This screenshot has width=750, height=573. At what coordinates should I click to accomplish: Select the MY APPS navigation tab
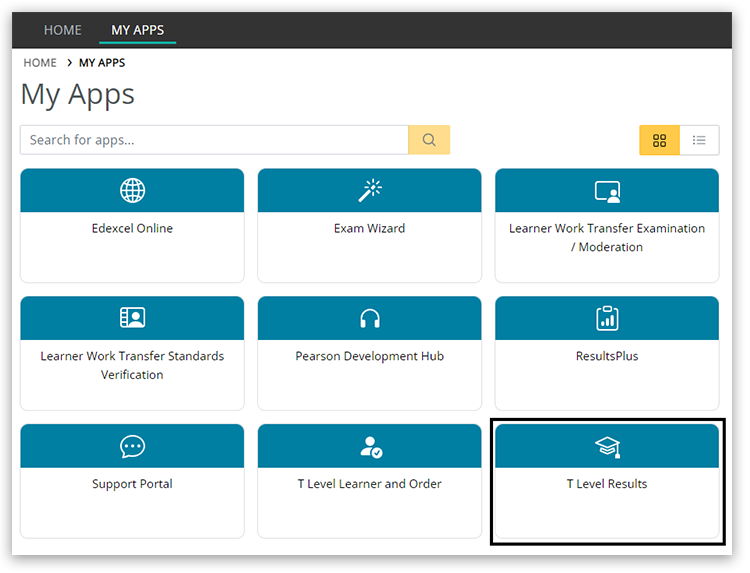(x=137, y=30)
